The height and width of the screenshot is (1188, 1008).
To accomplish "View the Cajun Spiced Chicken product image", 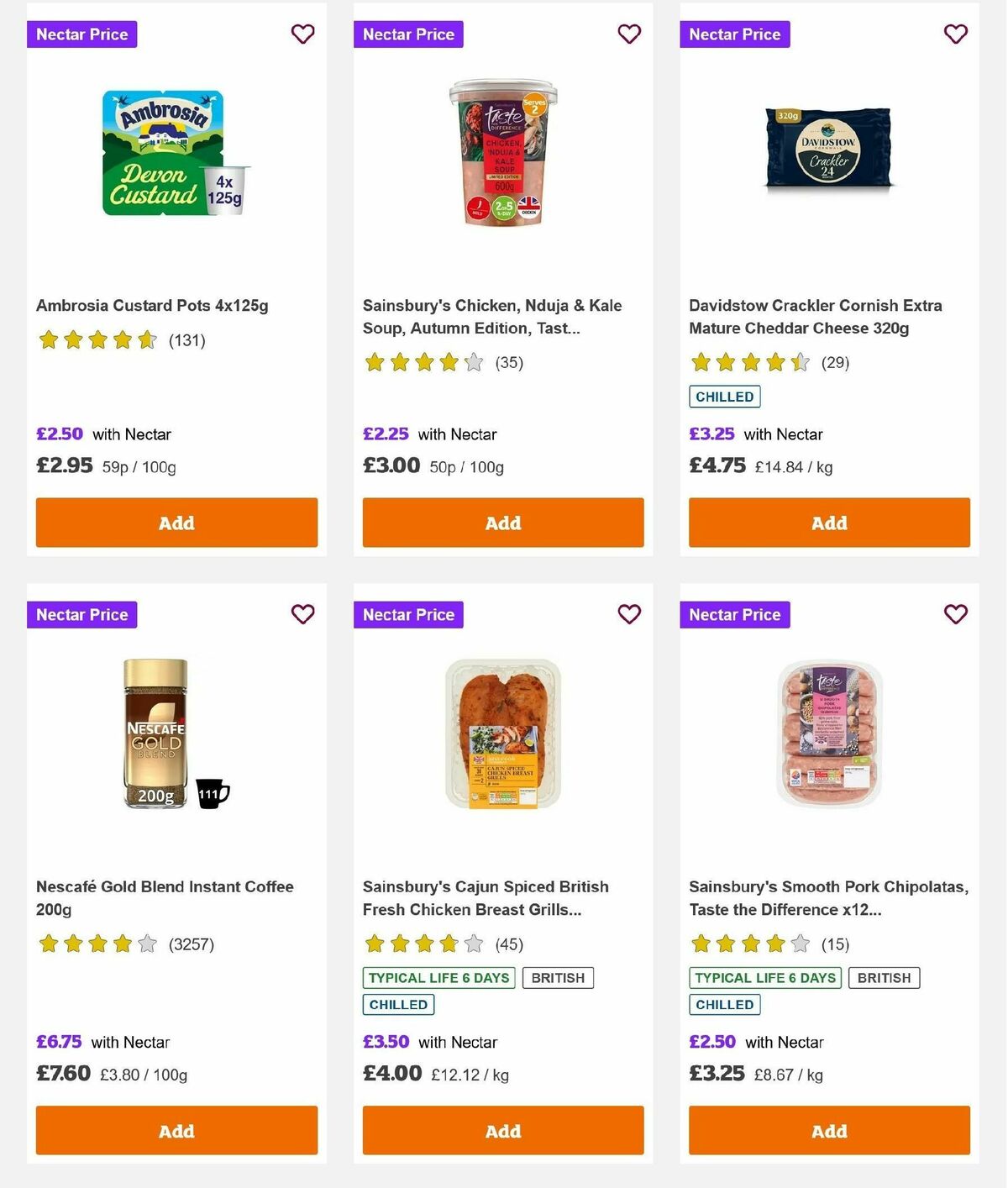I will tap(502, 735).
